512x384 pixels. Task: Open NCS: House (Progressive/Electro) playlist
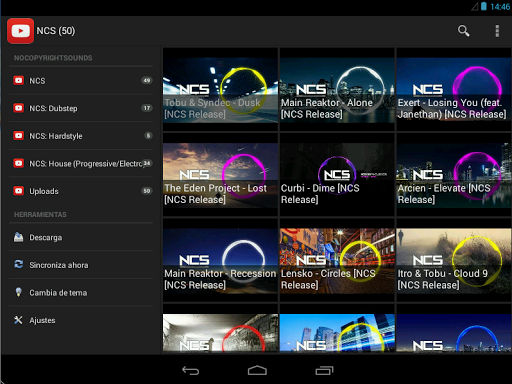(x=81, y=164)
